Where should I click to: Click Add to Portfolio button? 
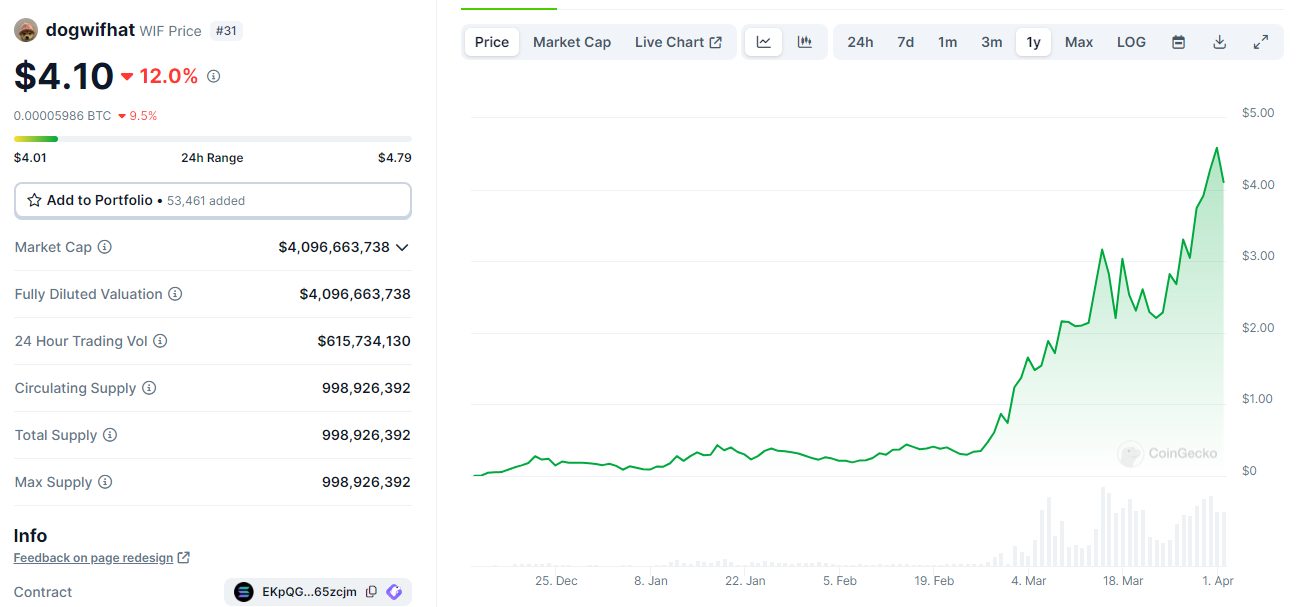tap(213, 200)
